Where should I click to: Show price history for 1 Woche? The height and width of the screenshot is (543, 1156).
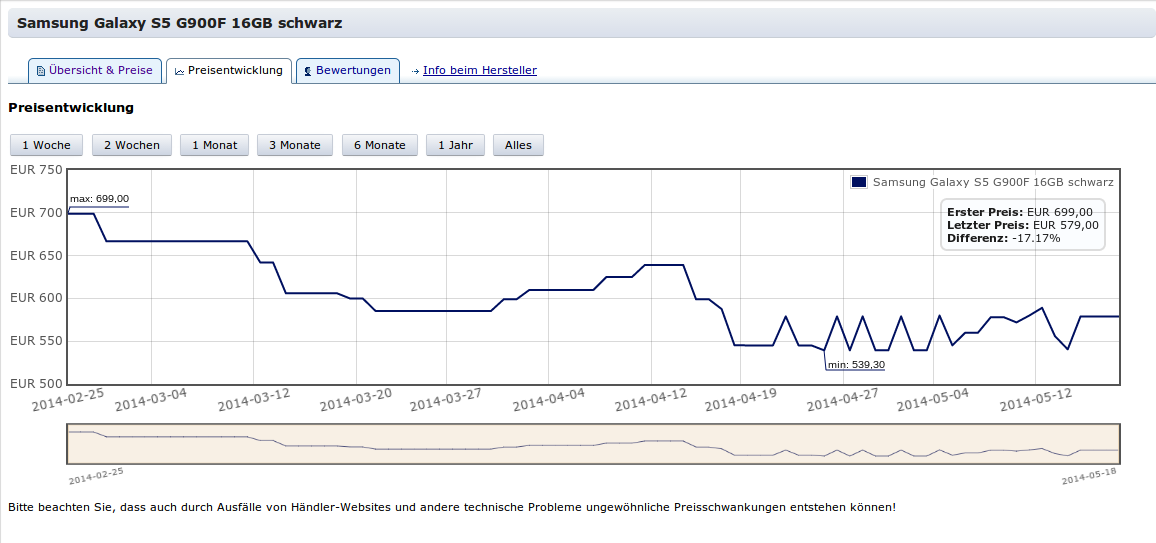[x=46, y=145]
